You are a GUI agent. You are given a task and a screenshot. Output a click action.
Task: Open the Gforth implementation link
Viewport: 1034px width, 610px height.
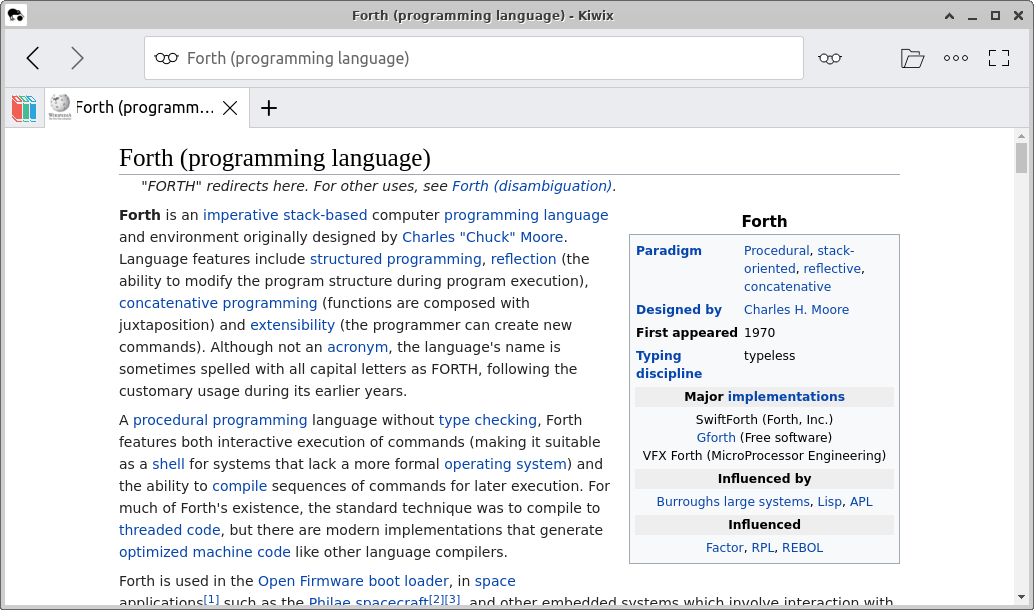coord(716,437)
